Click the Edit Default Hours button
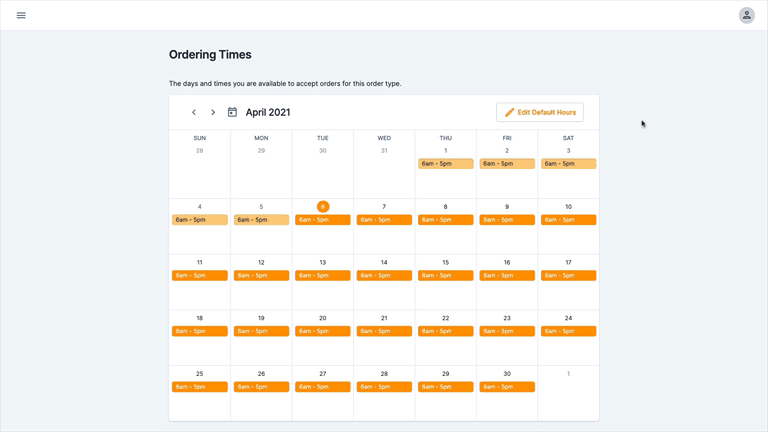Viewport: 768px width, 432px height. 540,112
